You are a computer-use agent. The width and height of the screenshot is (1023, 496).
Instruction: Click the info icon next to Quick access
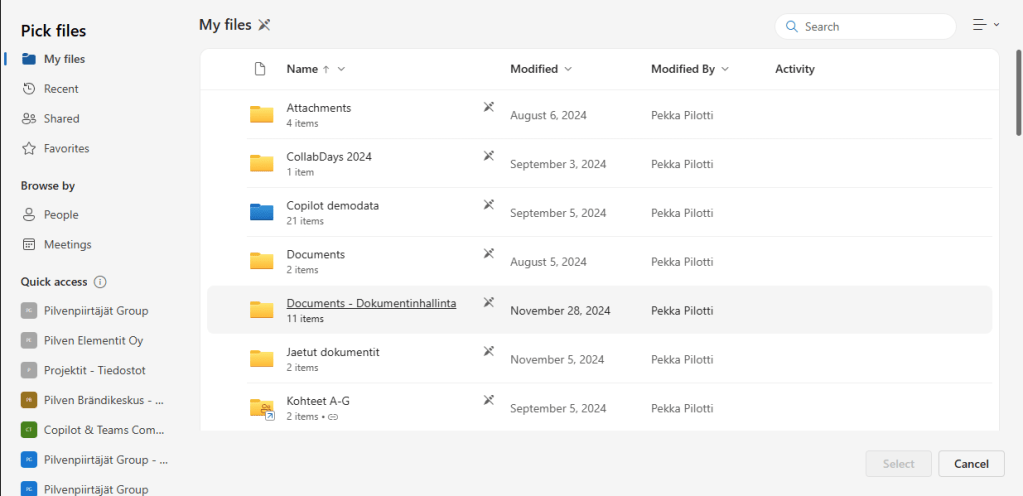click(x=100, y=282)
